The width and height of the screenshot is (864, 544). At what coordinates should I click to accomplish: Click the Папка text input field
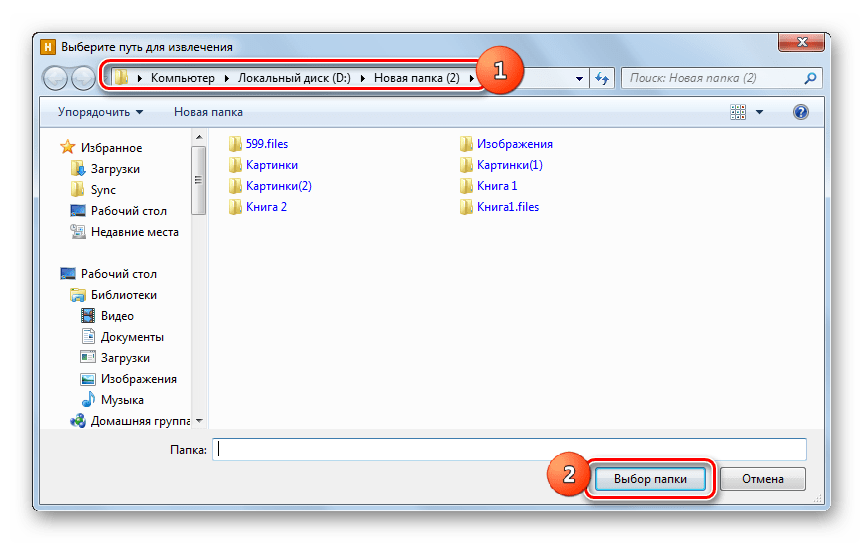(x=509, y=450)
